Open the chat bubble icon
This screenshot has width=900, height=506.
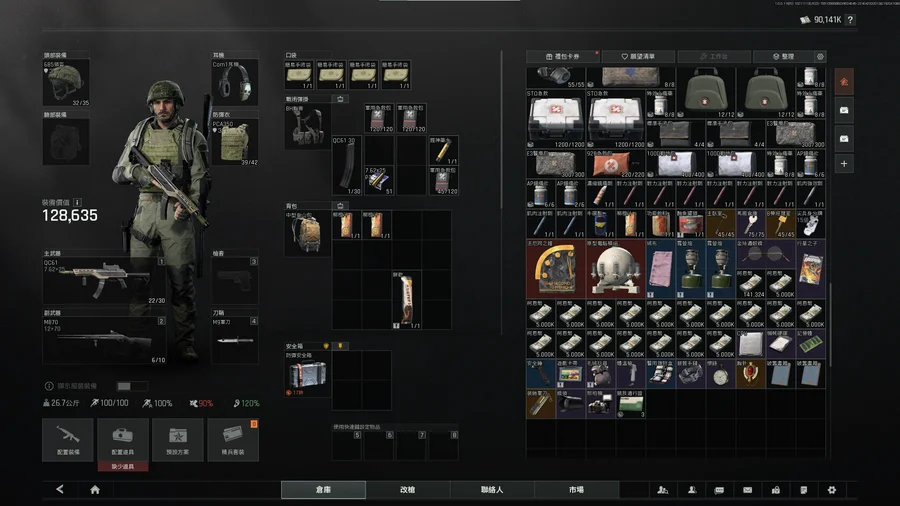(719, 490)
